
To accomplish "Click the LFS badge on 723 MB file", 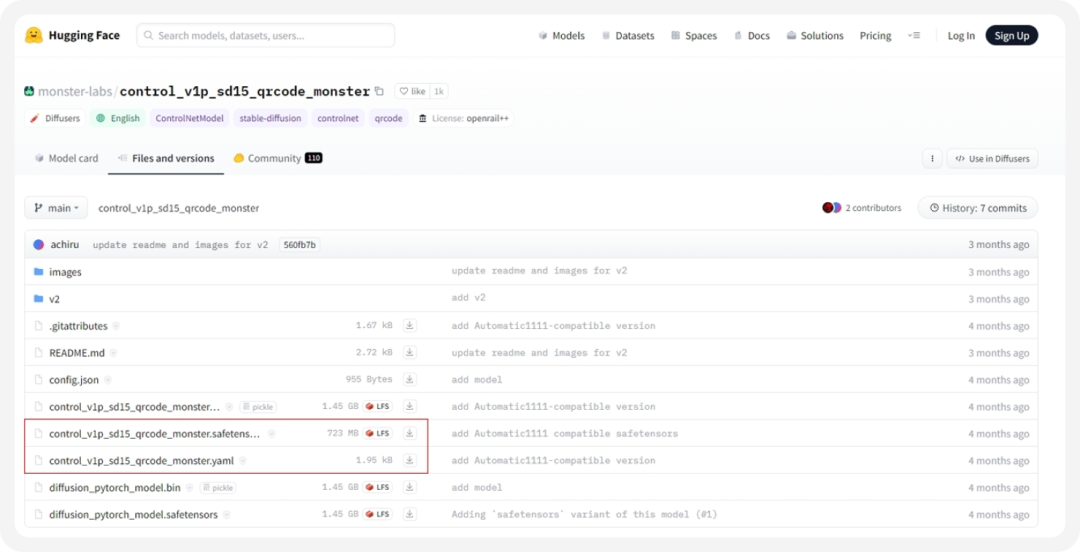I will coord(377,433).
